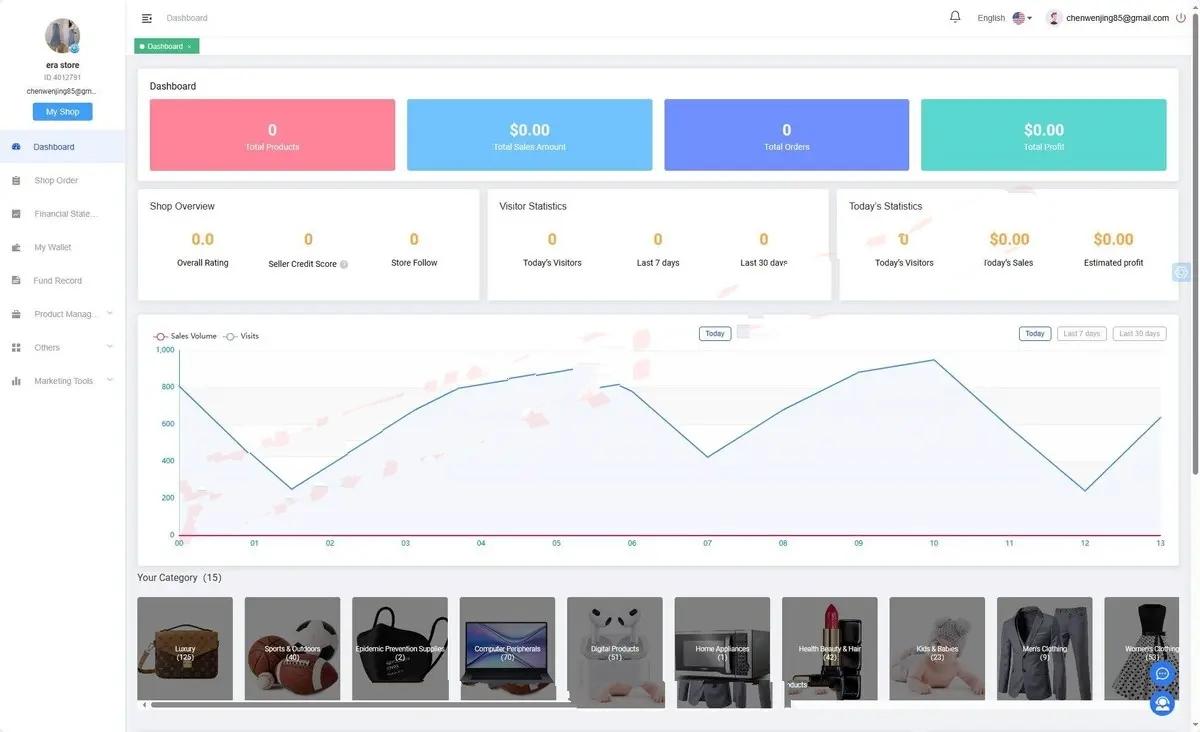Toggle the sidebar collapse hamburger icon

(x=147, y=18)
